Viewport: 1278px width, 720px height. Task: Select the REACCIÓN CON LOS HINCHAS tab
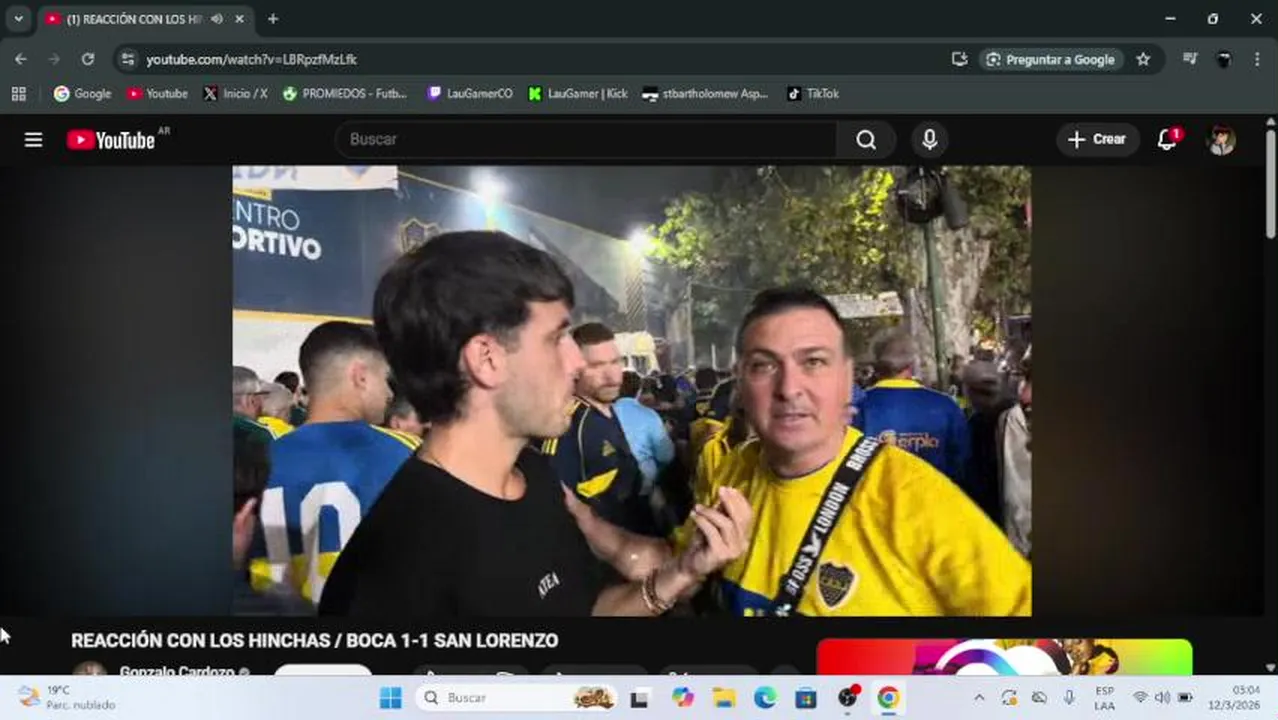pyautogui.click(x=133, y=19)
